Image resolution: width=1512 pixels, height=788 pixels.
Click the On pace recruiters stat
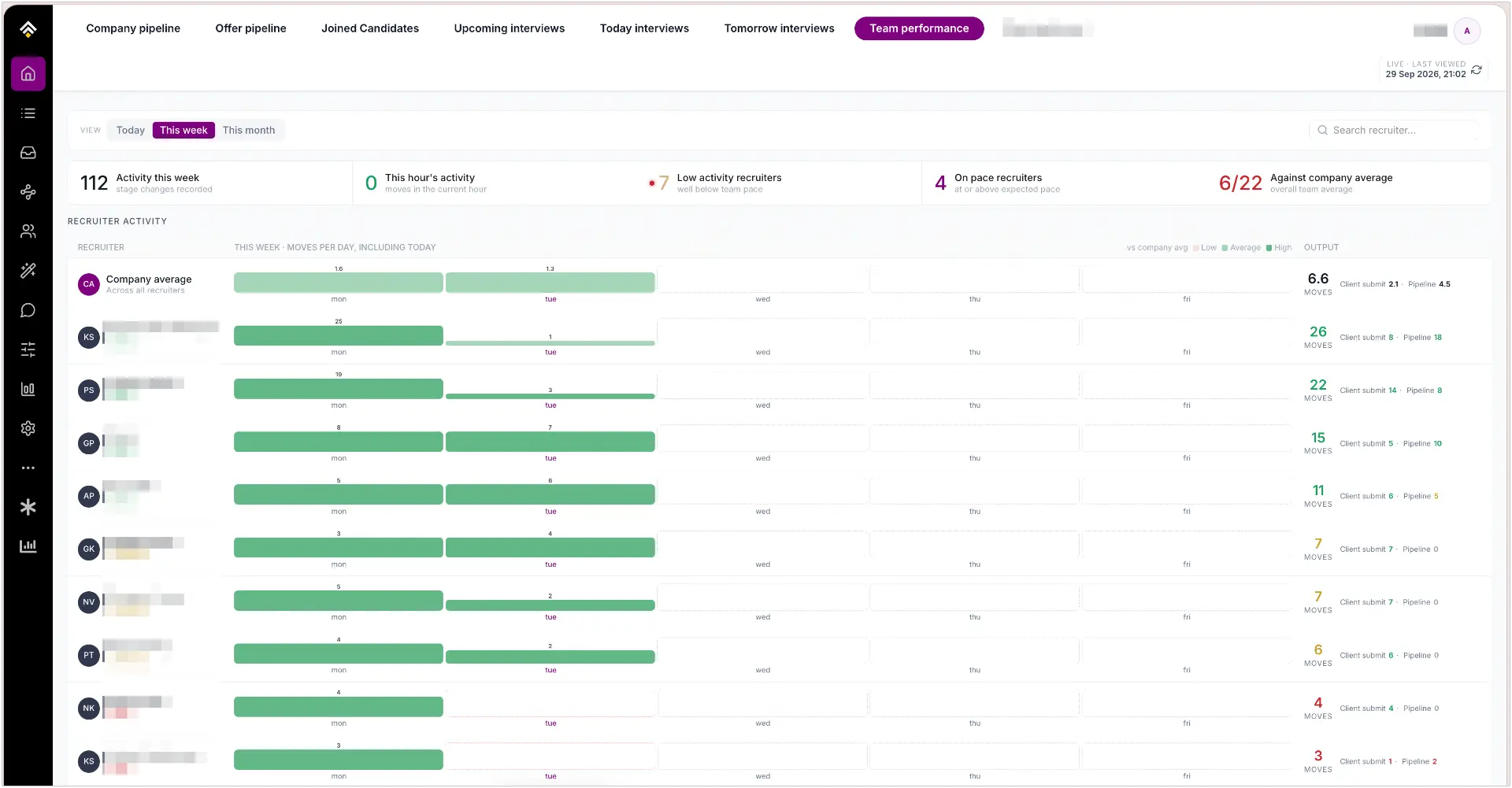click(997, 183)
